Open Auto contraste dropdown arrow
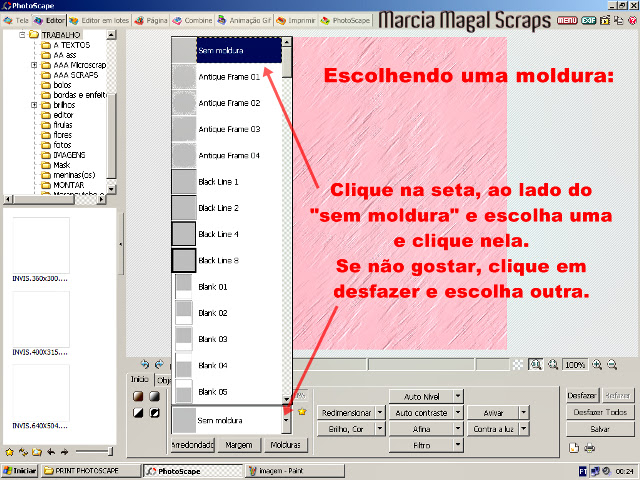This screenshot has width=640, height=480. 458,412
